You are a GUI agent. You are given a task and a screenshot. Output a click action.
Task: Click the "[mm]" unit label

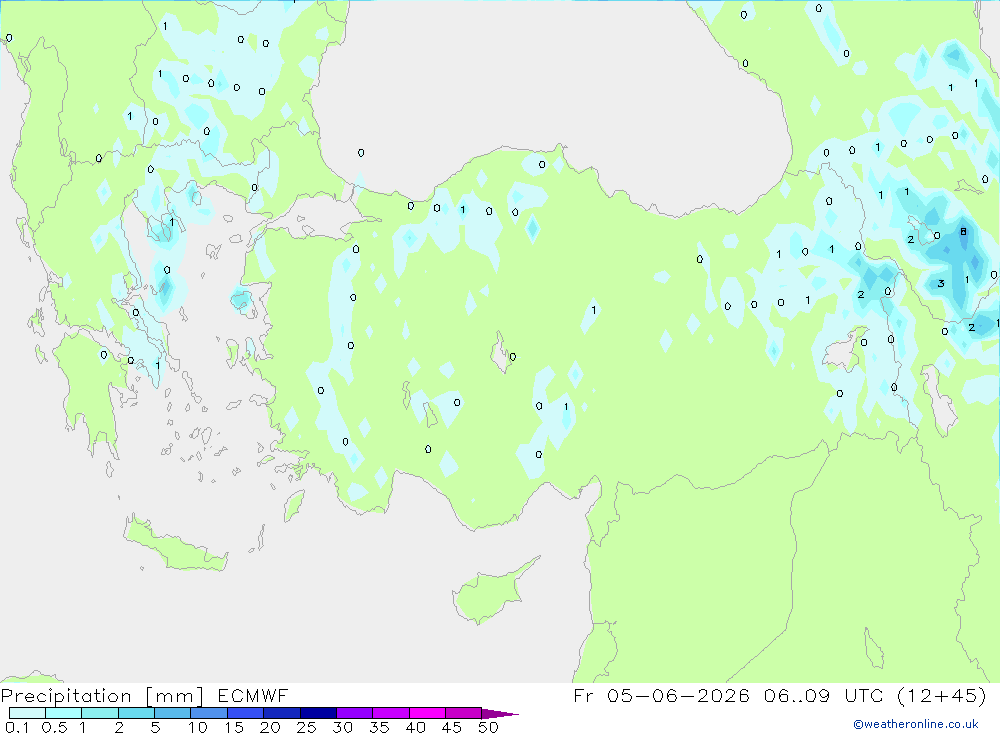pos(175,695)
